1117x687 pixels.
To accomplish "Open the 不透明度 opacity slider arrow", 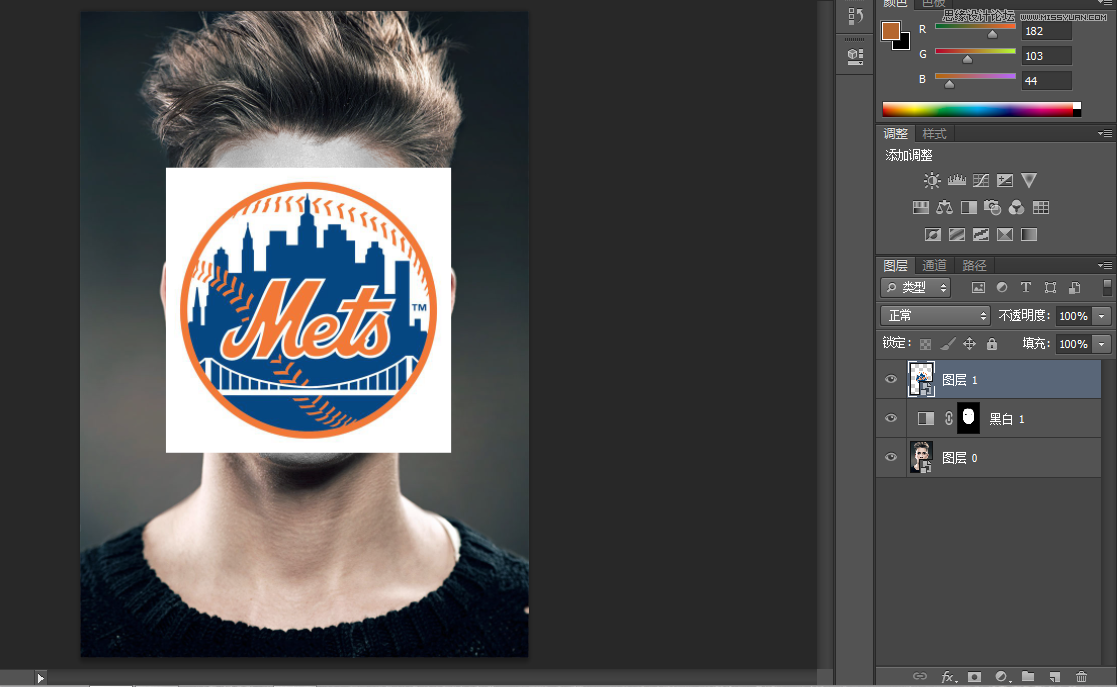I will pos(1102,316).
